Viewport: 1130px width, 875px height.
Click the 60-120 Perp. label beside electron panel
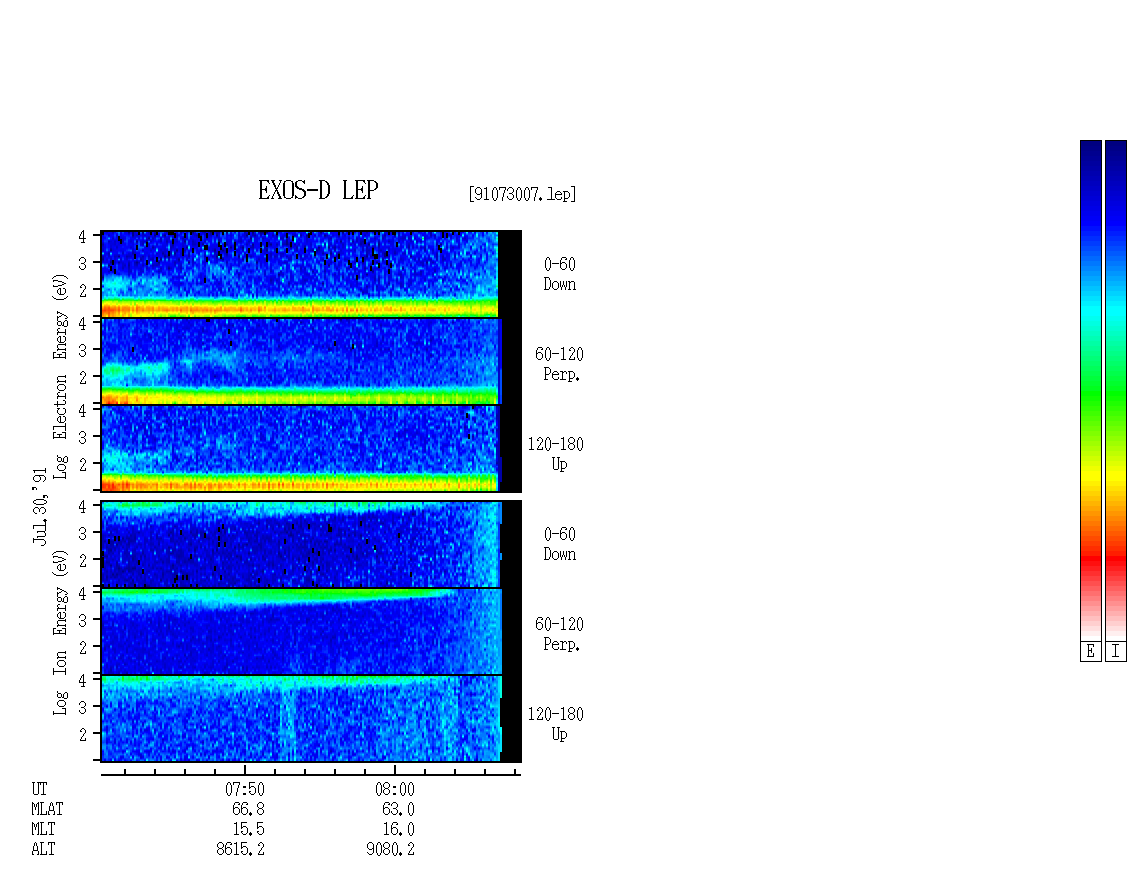coord(559,364)
